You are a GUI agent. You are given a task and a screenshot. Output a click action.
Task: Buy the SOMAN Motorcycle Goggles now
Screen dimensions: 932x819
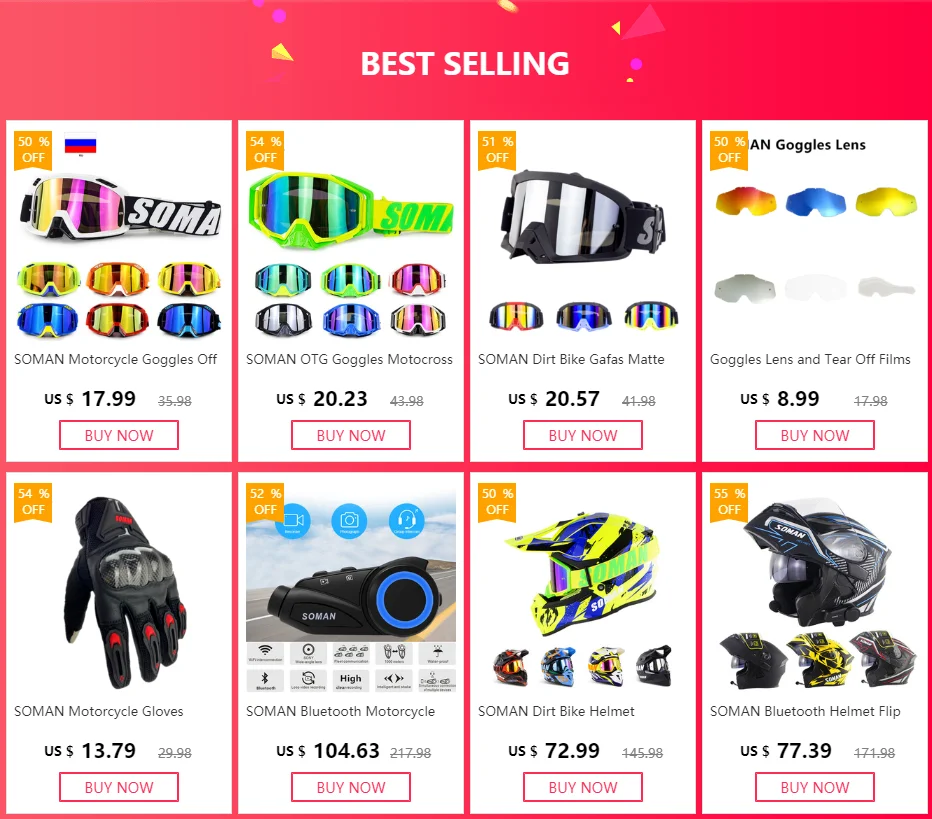coord(119,435)
